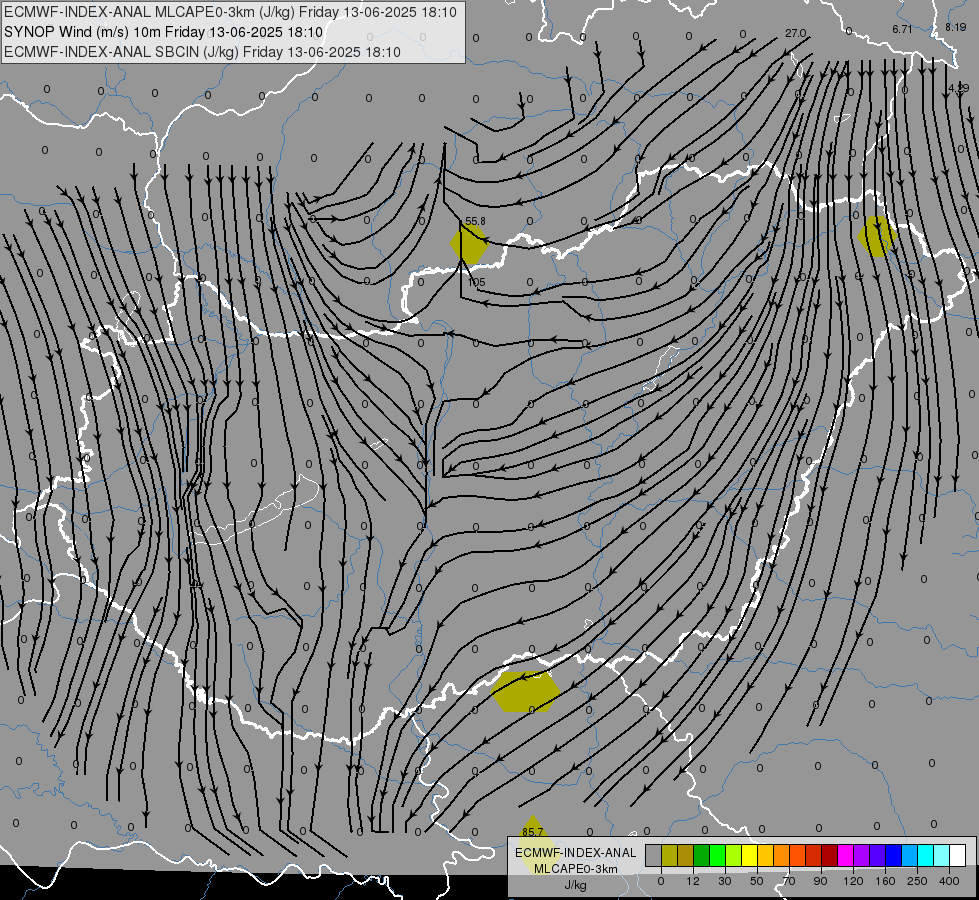Click the legend tick label '250'
The width and height of the screenshot is (979, 900).
click(x=917, y=881)
